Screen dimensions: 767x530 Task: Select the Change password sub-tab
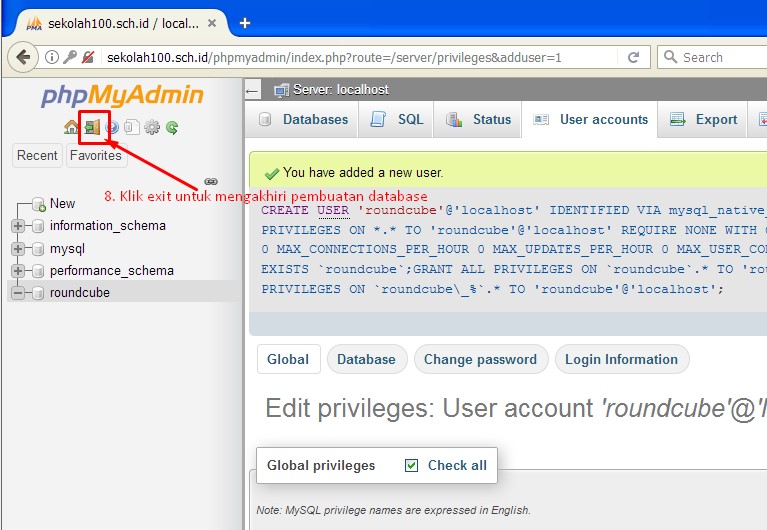pyautogui.click(x=480, y=359)
